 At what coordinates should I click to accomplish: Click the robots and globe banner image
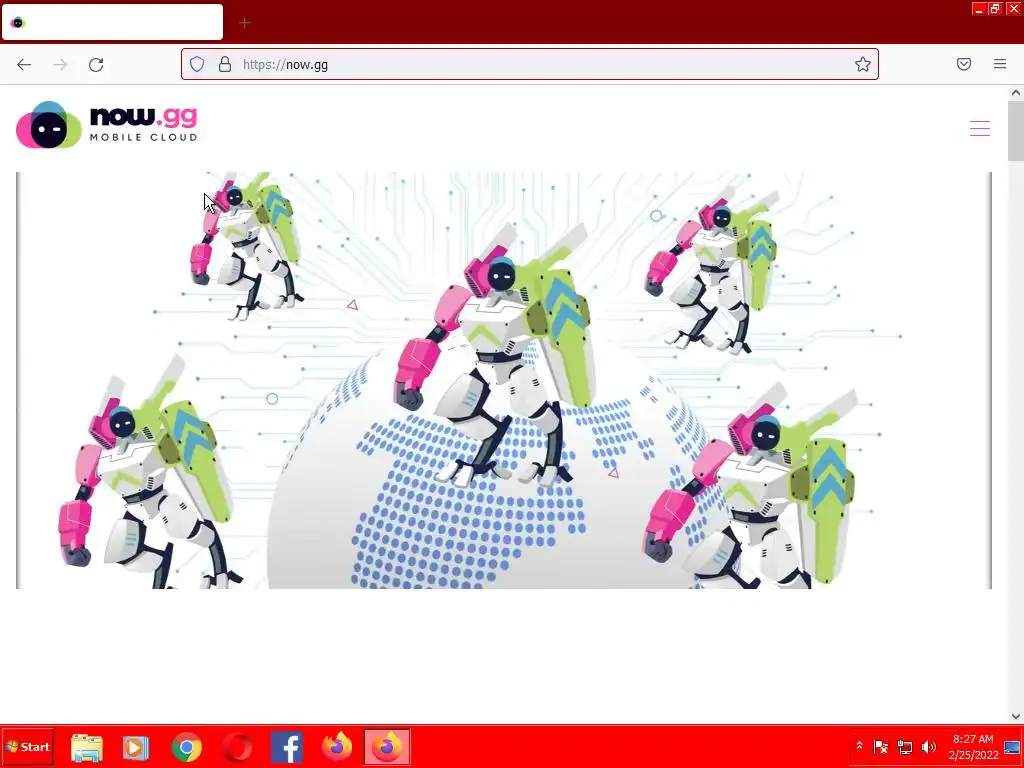pyautogui.click(x=504, y=380)
